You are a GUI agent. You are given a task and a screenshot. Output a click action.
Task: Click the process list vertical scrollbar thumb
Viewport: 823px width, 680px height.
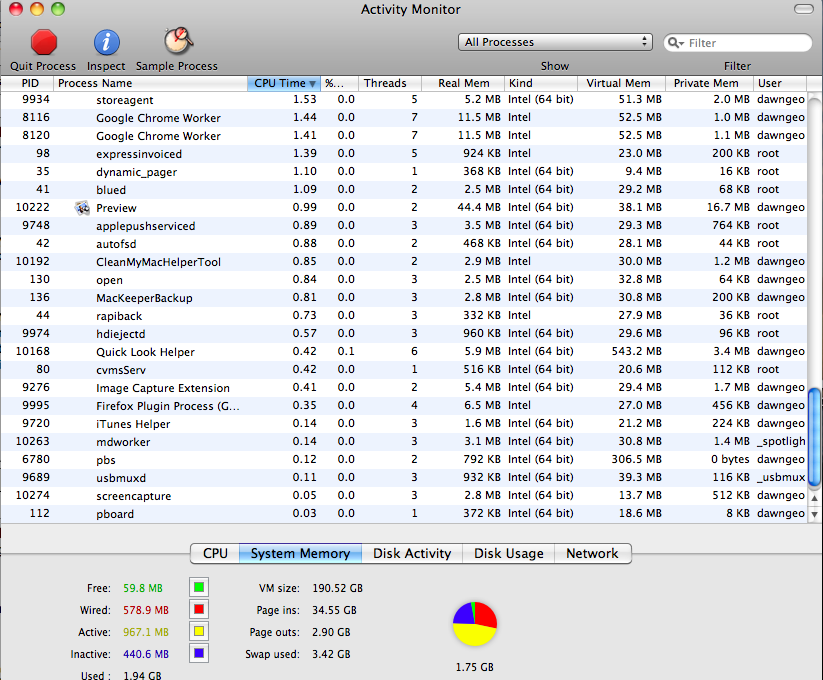[814, 438]
